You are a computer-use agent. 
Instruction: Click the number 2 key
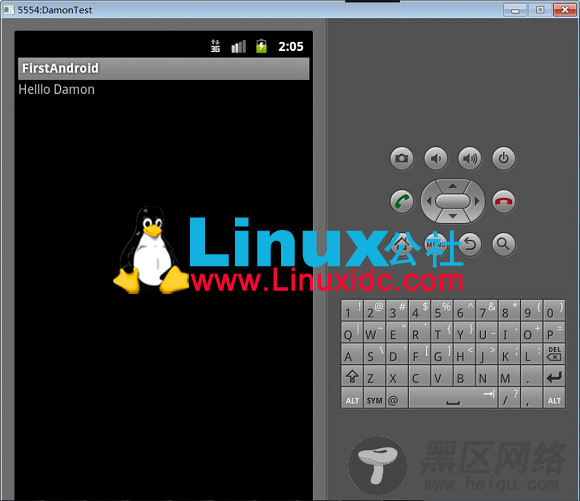click(374, 310)
